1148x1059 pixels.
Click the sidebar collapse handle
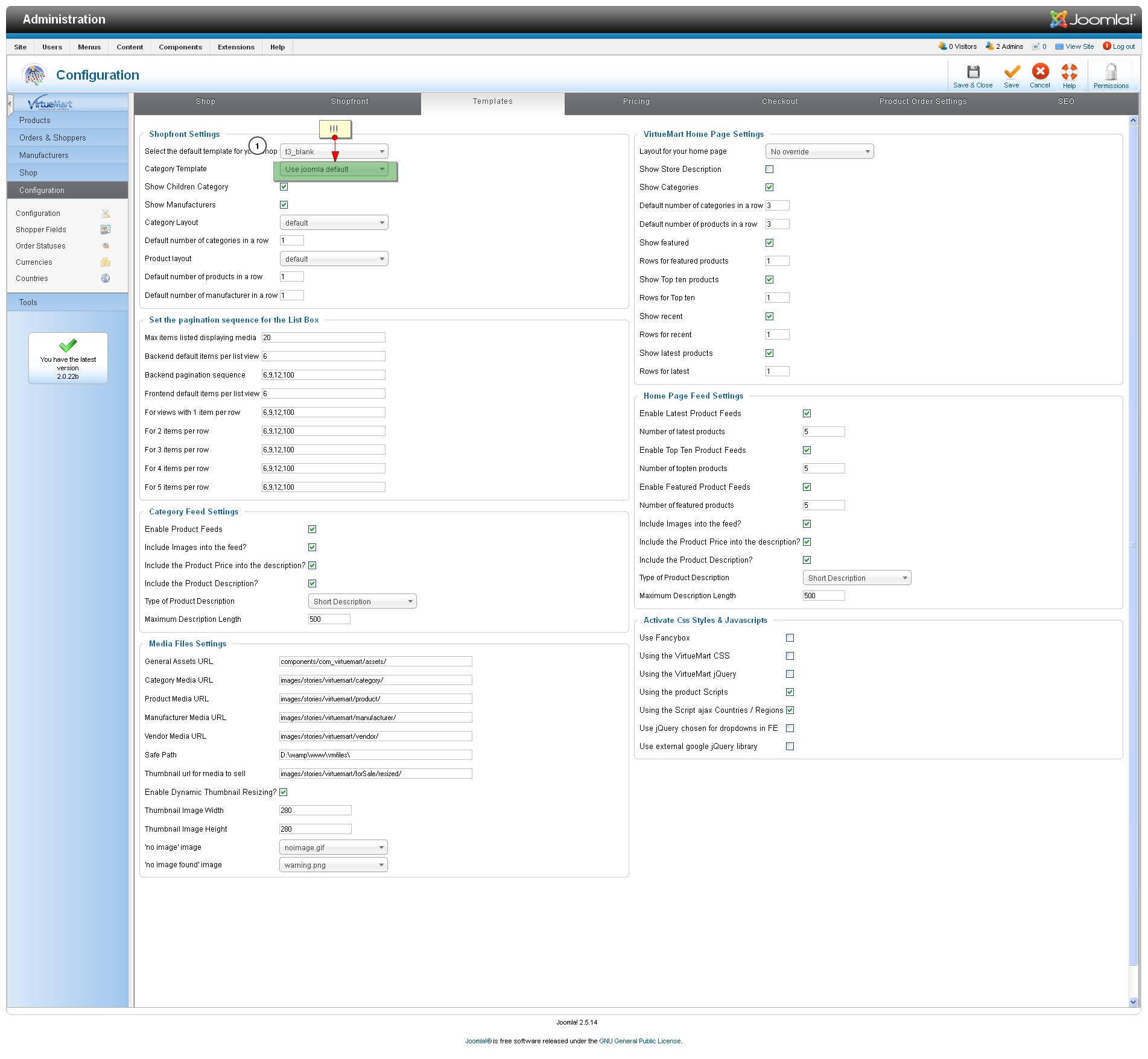click(x=10, y=104)
